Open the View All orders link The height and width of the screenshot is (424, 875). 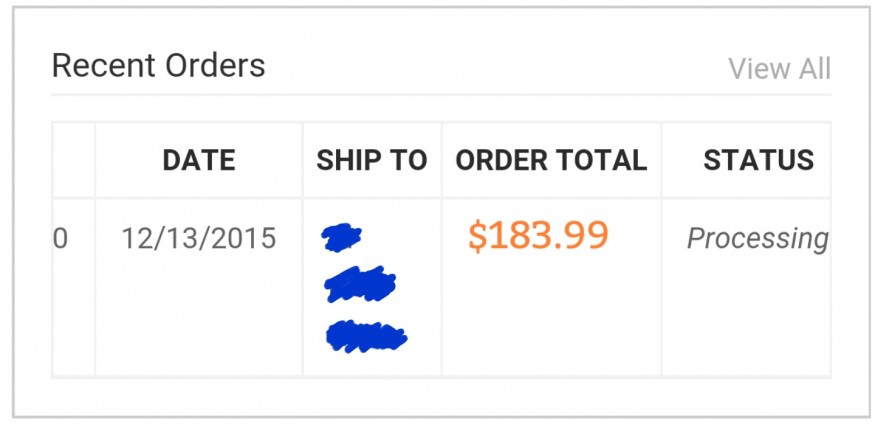click(x=778, y=69)
